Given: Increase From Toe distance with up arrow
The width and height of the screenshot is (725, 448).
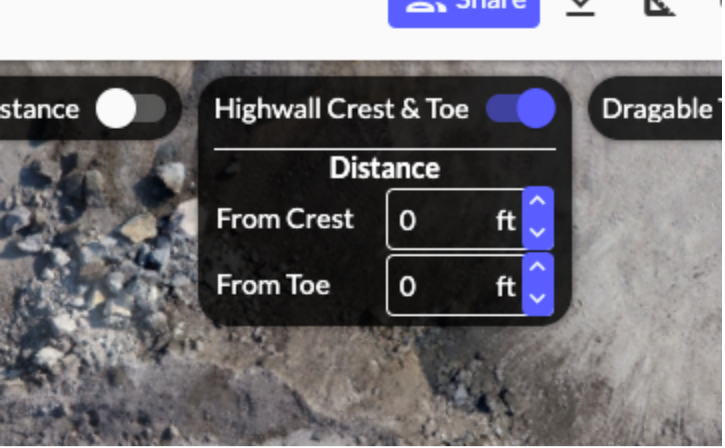Looking at the screenshot, I should pyautogui.click(x=537, y=267).
